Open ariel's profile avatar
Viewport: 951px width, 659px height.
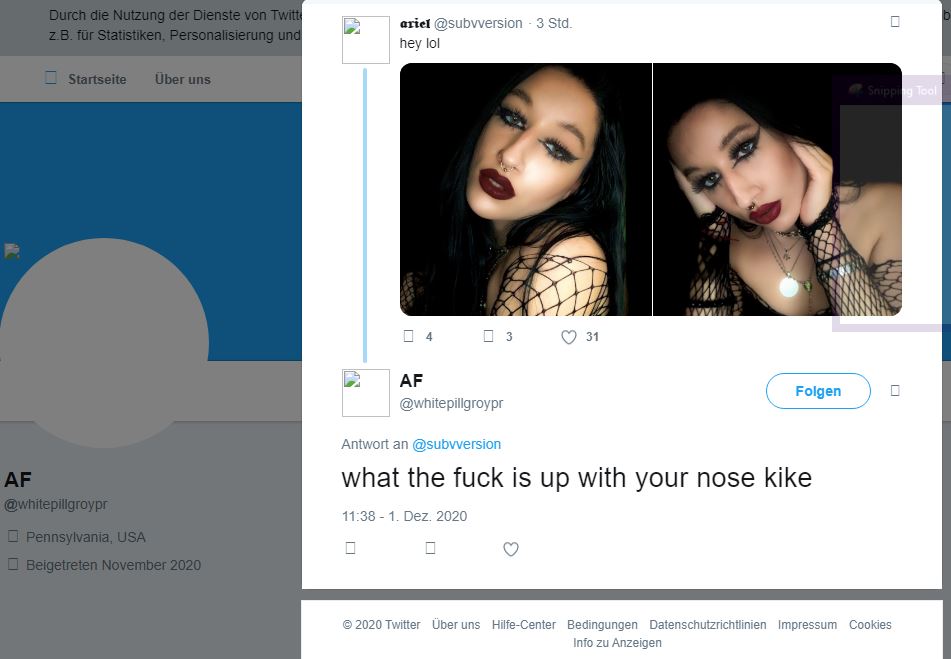pyautogui.click(x=366, y=40)
